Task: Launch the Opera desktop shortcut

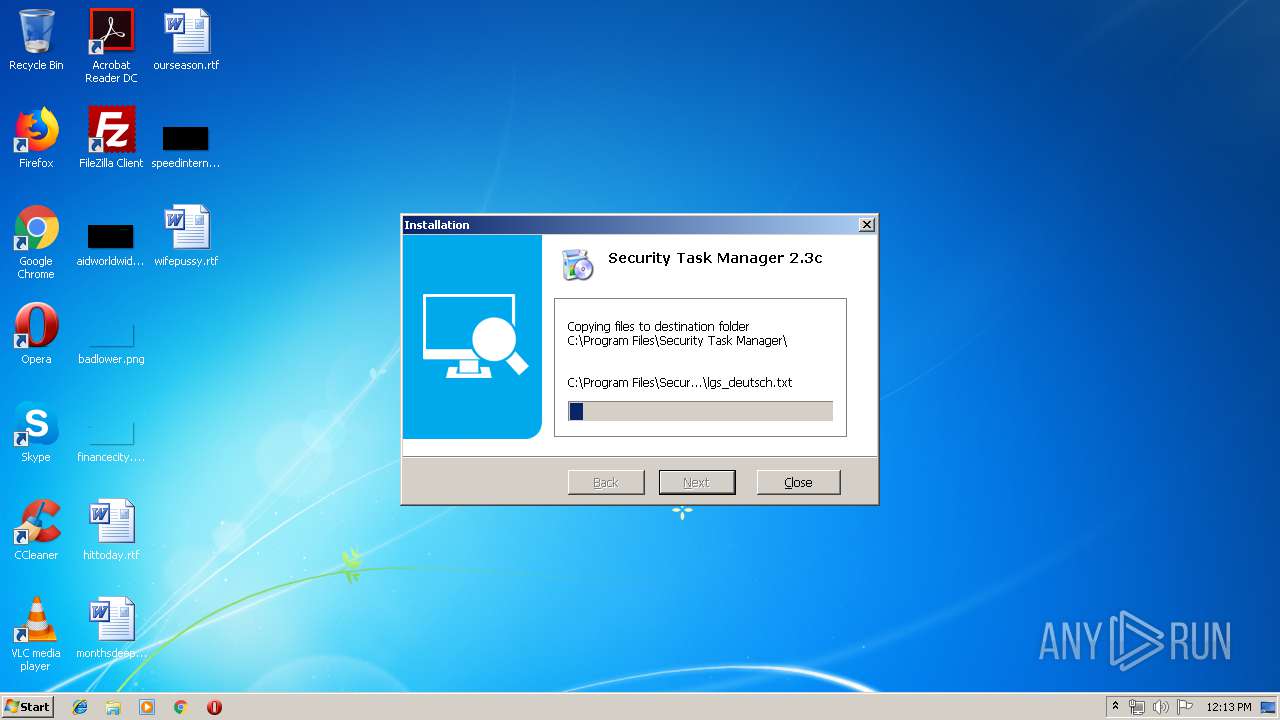Action: 36,334
